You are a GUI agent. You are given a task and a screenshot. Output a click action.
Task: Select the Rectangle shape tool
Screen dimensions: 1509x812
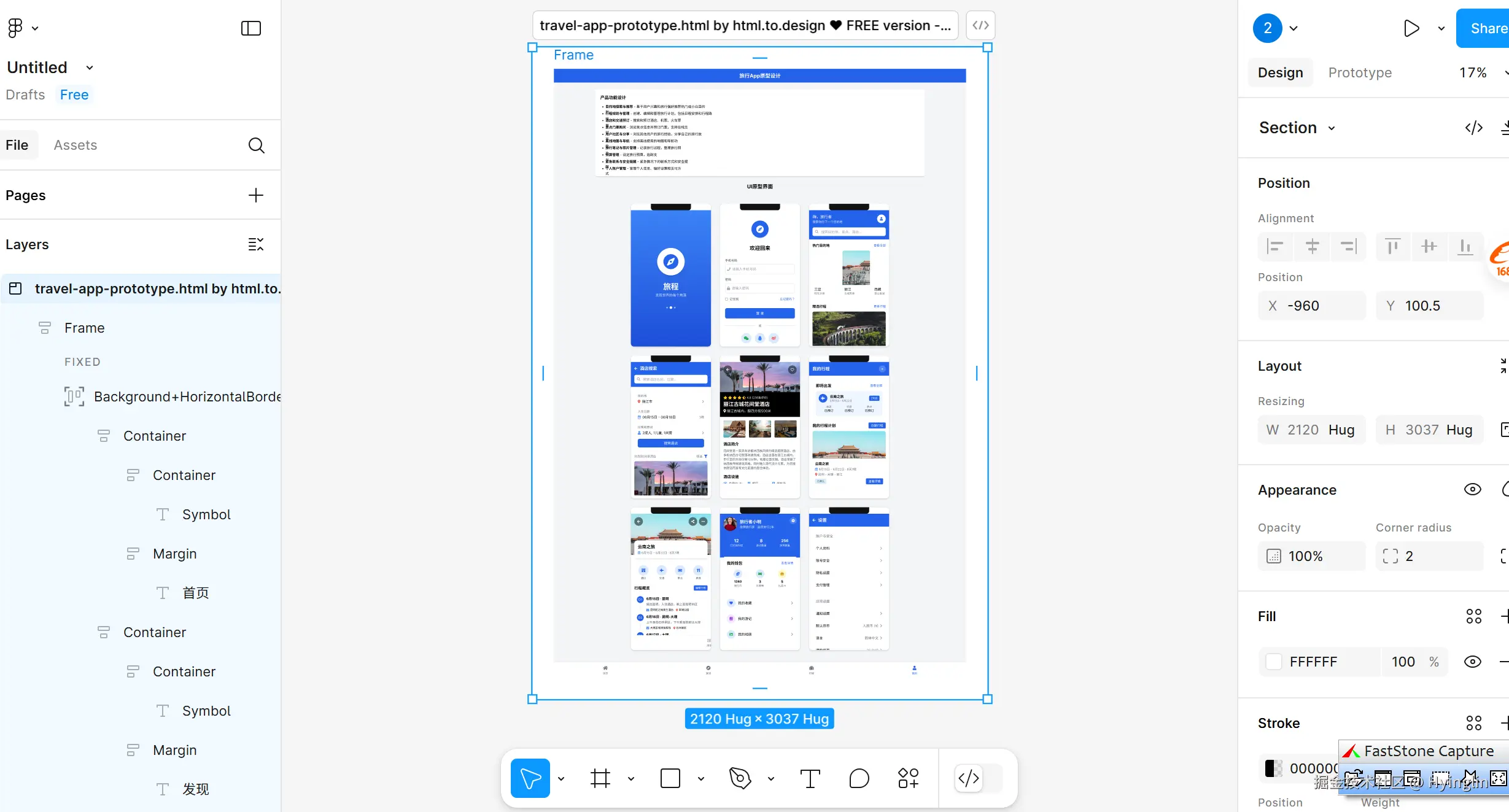pyautogui.click(x=670, y=778)
